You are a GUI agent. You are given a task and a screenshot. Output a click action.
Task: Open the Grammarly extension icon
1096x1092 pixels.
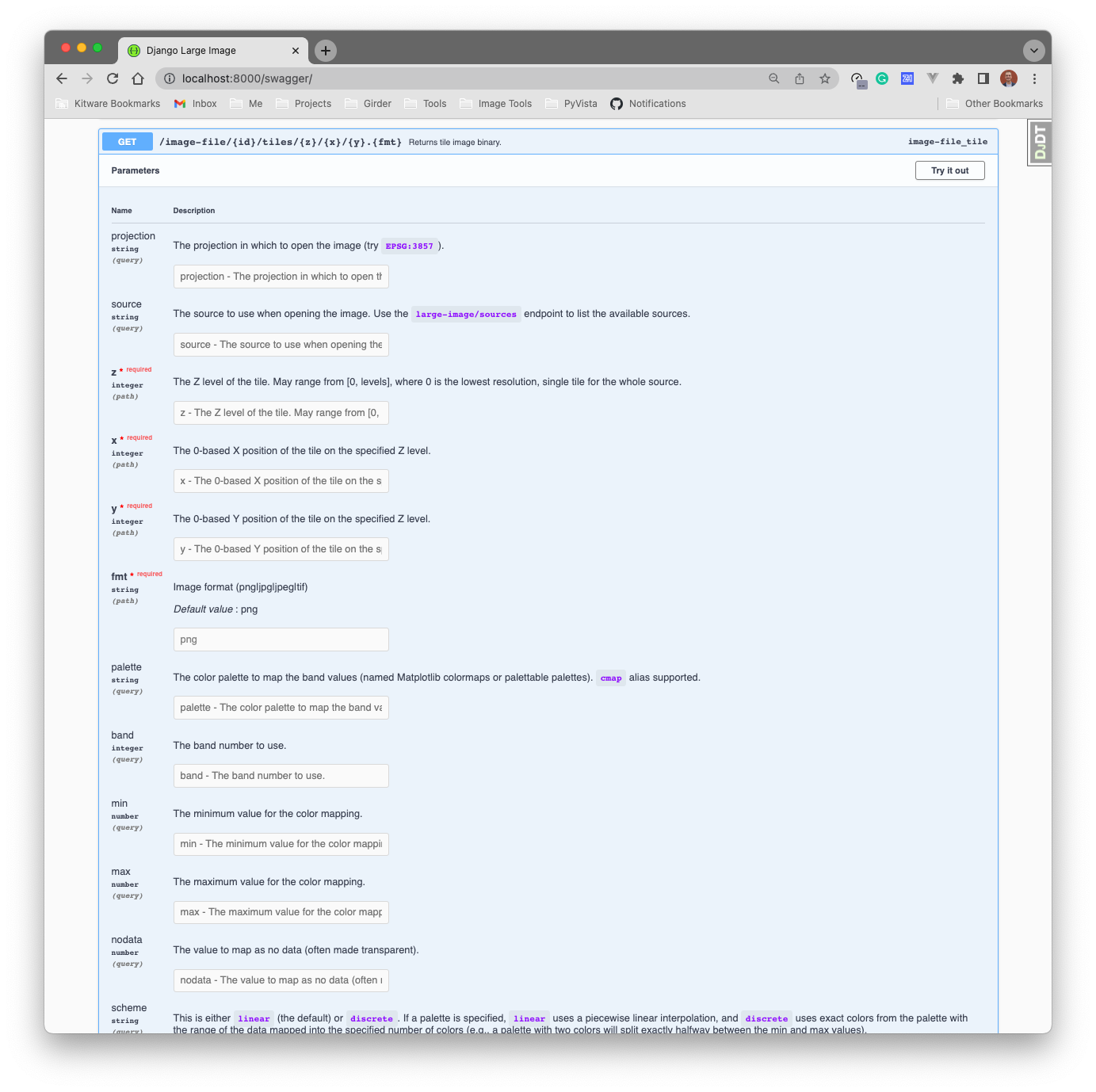point(882,78)
